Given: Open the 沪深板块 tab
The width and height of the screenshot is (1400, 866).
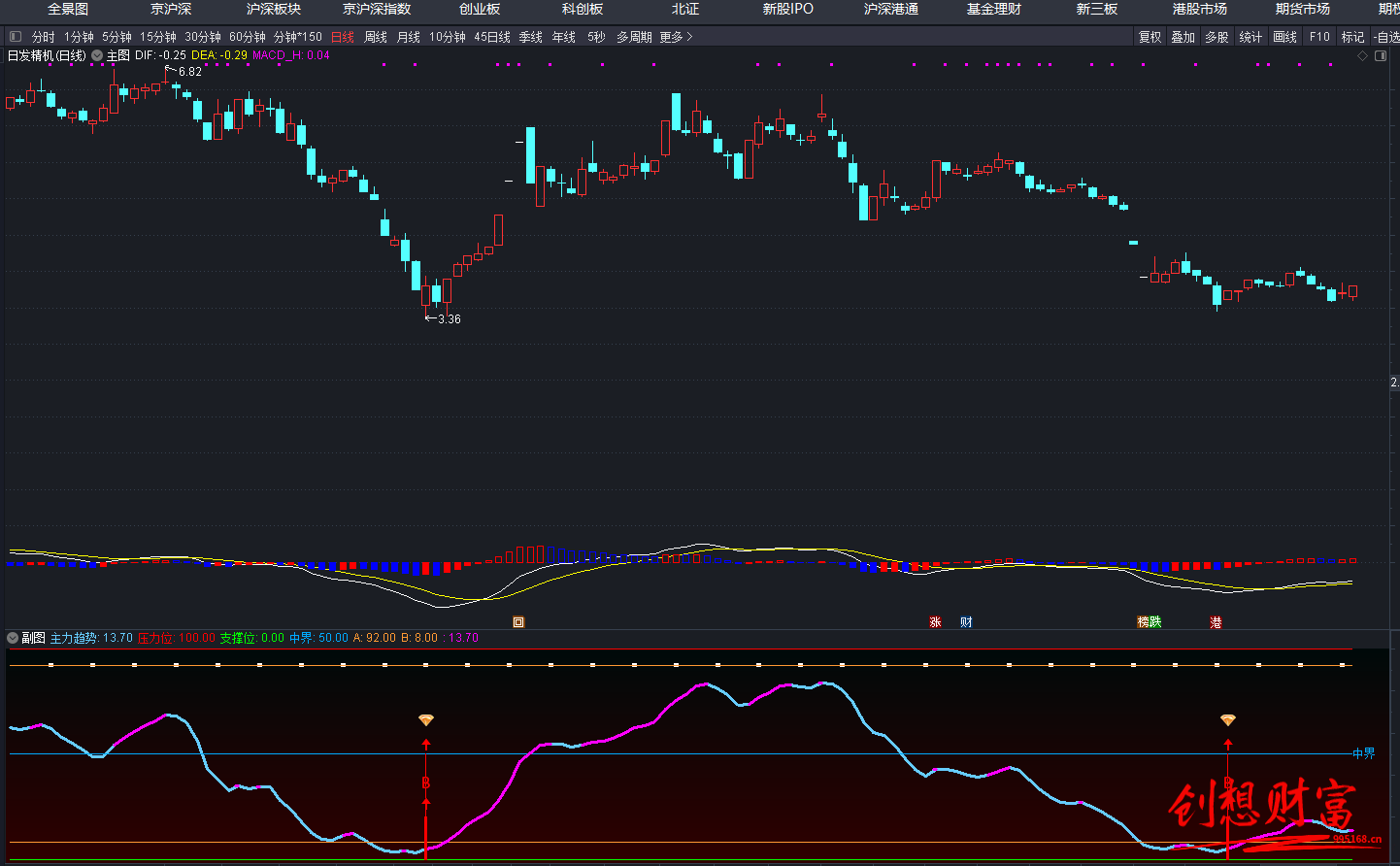Looking at the screenshot, I should [x=274, y=9].
